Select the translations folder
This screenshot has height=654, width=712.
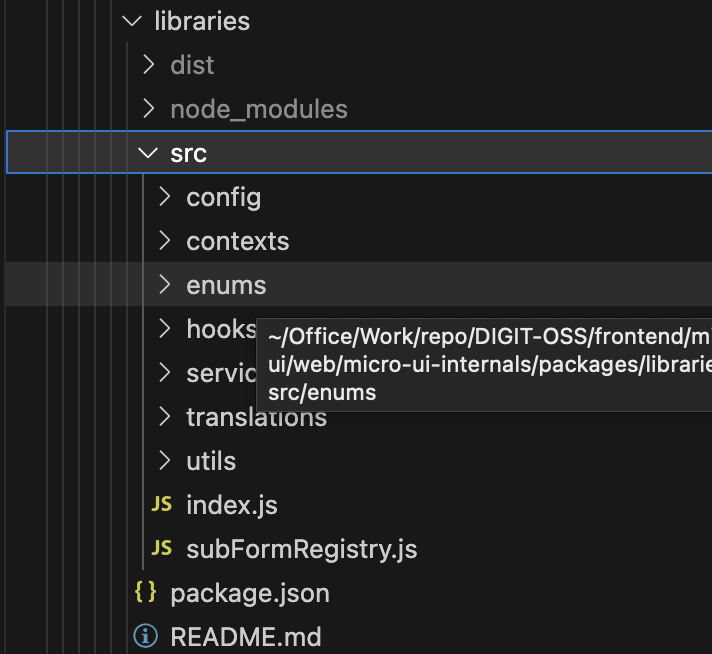point(256,418)
